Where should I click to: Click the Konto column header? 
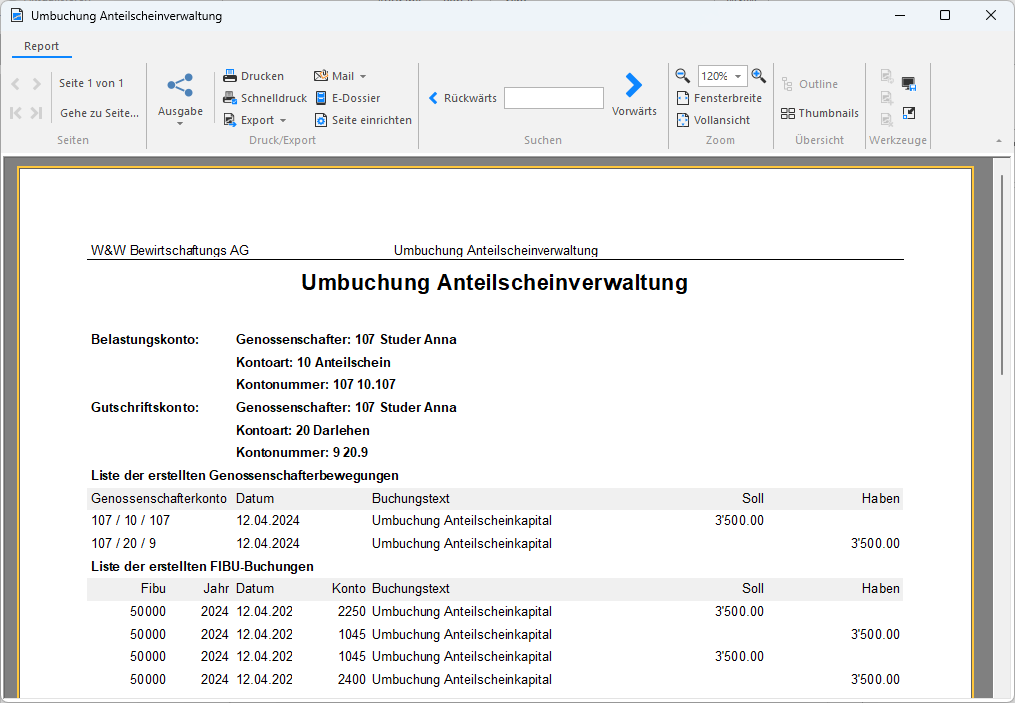349,588
